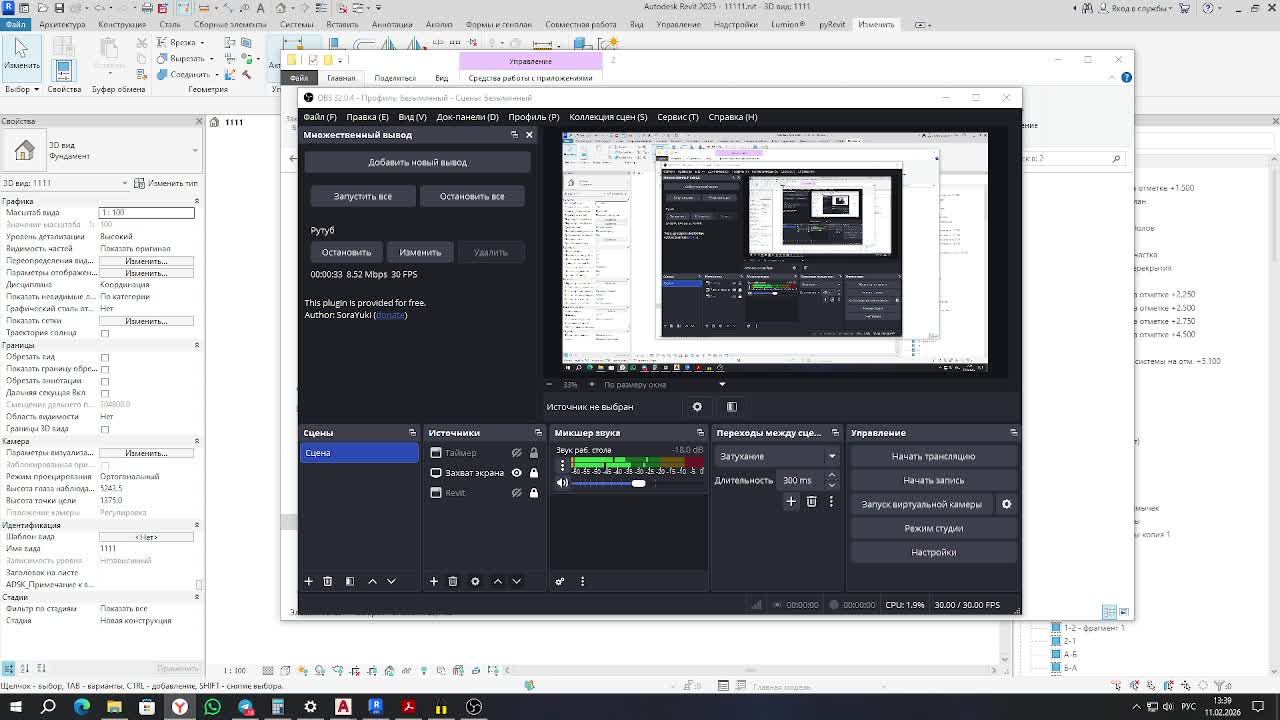1280x720 pixels.
Task: Move the source down in Sources dock
Action: (x=516, y=581)
